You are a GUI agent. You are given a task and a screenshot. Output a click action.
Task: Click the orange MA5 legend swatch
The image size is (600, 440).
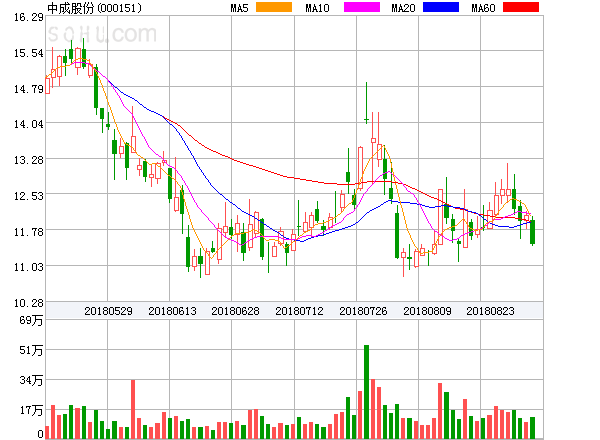pos(274,7)
